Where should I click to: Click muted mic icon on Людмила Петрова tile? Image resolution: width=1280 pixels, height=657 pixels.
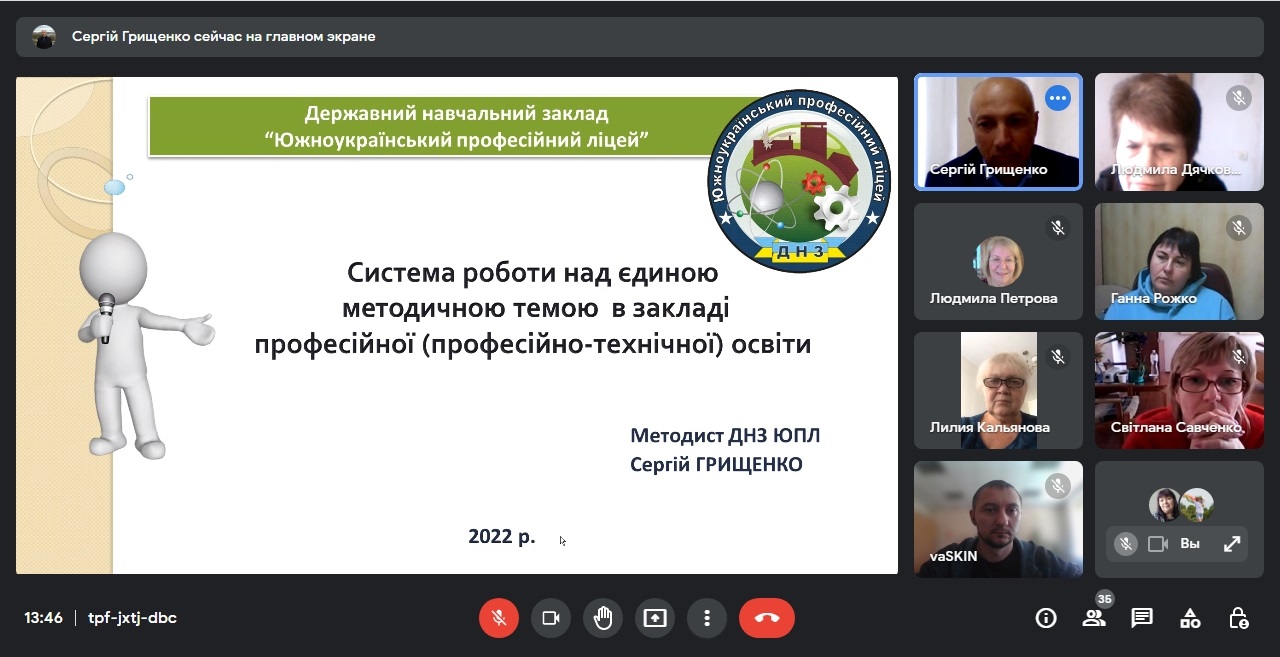tap(1058, 228)
